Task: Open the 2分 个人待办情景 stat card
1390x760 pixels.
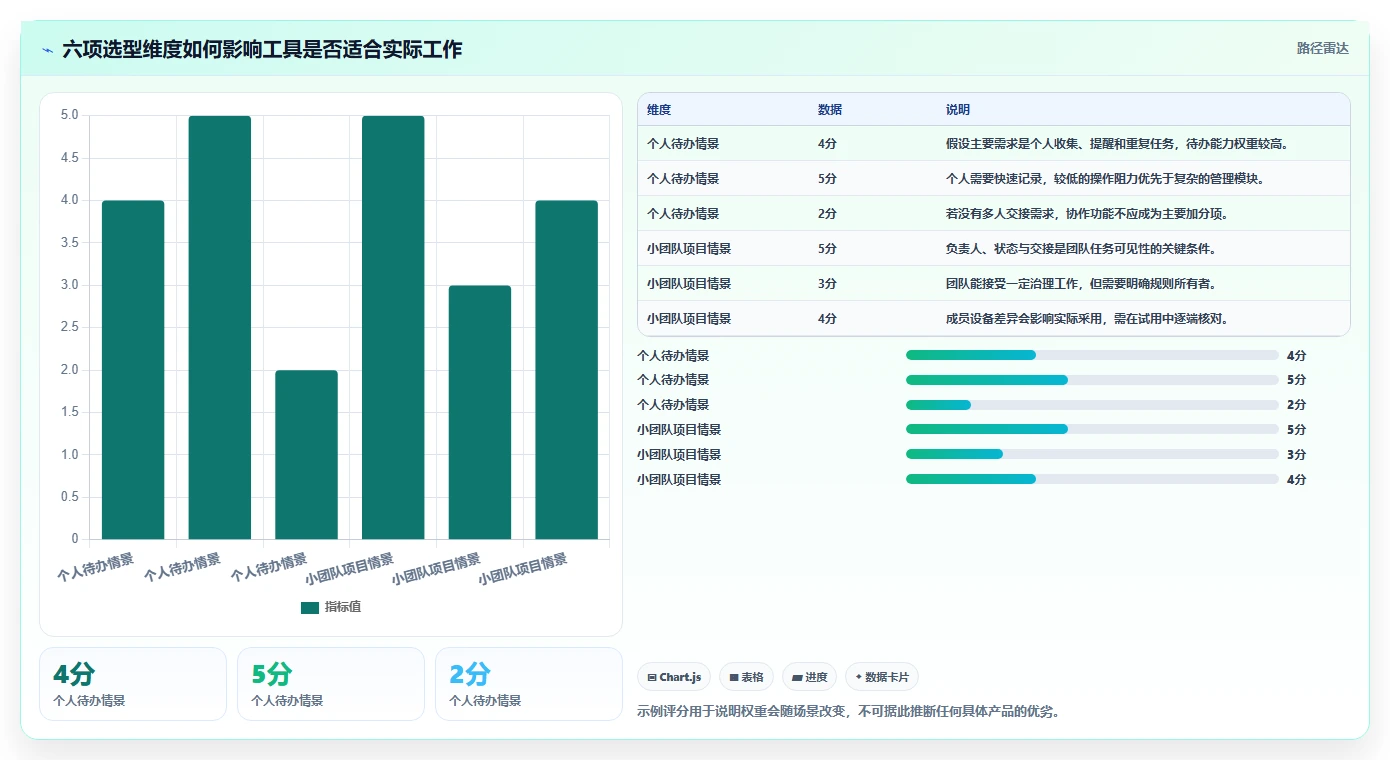Action: pyautogui.click(x=529, y=684)
